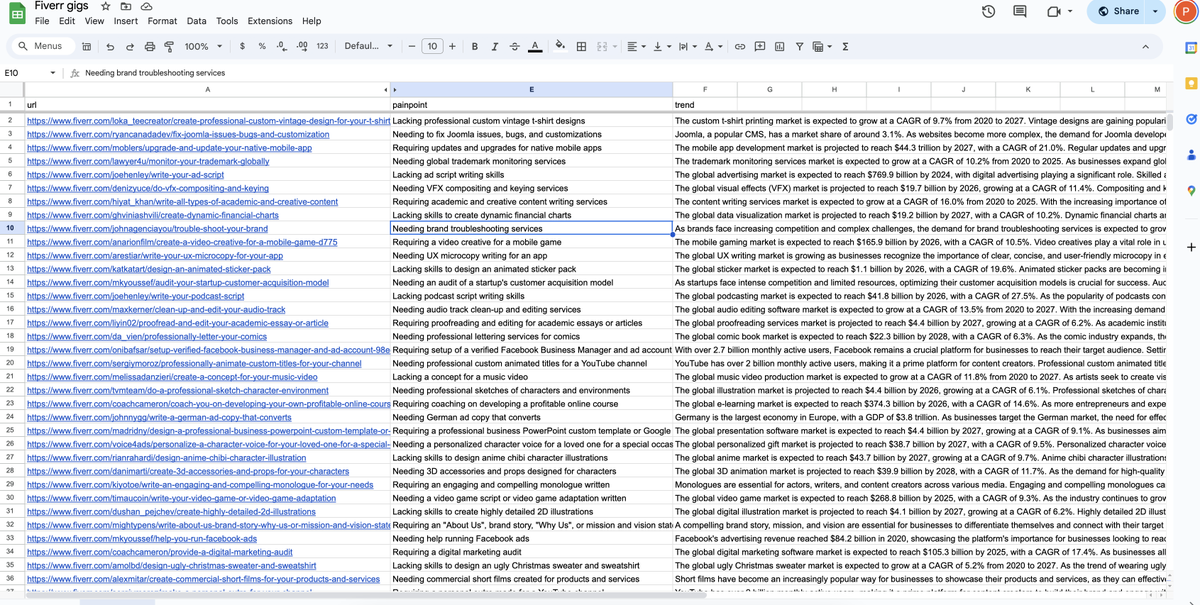The image size is (1200, 605).
Task: Open the fill color picker
Action: 560,46
